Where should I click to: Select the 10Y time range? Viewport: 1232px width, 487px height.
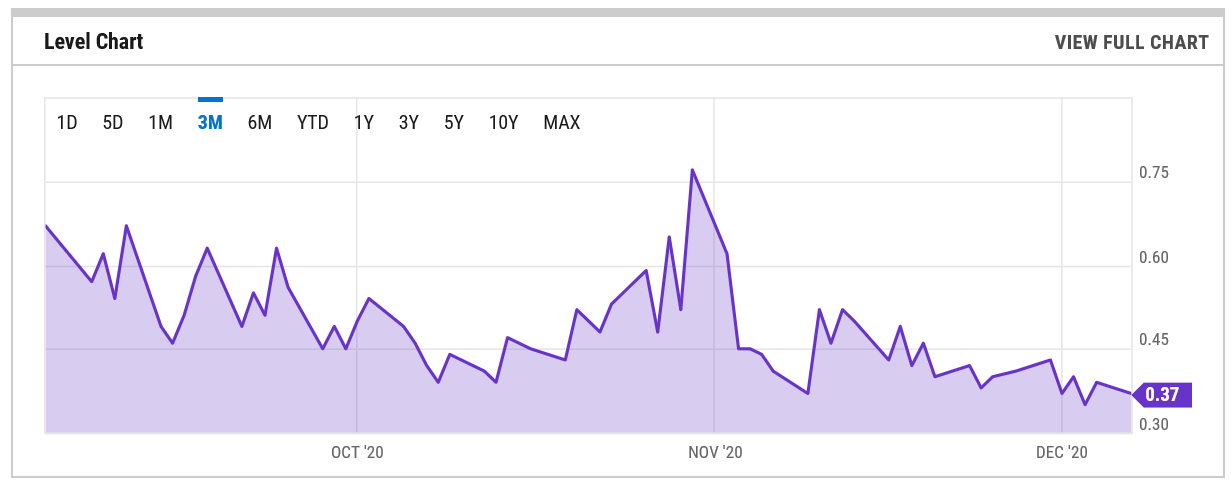[504, 123]
